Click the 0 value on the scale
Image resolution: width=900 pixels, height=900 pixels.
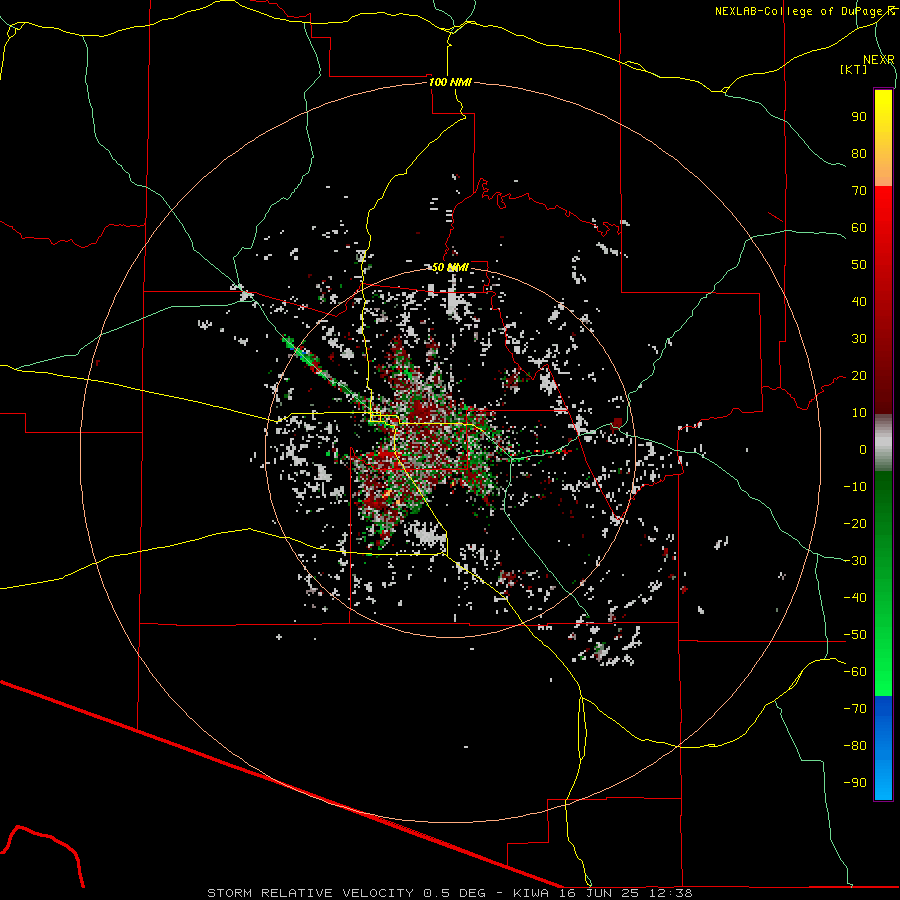click(x=863, y=450)
